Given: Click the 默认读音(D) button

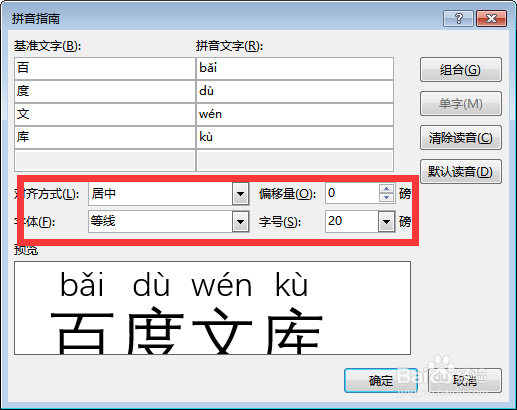Looking at the screenshot, I should [461, 172].
